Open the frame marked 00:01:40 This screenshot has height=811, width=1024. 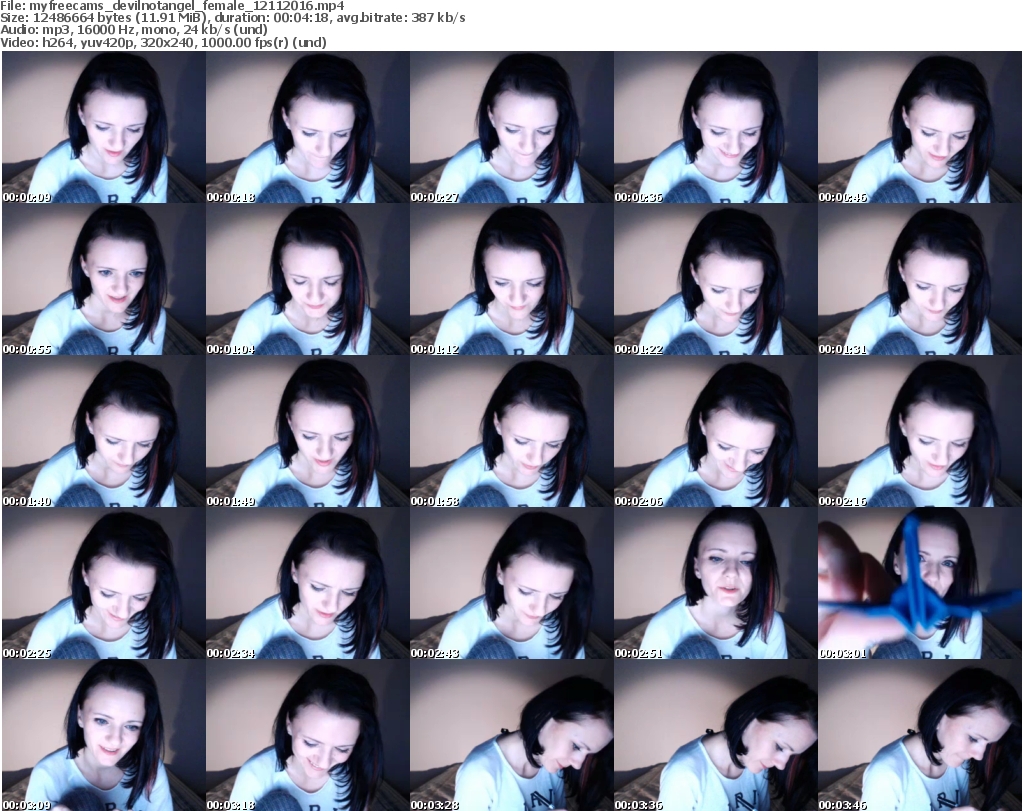click(102, 432)
